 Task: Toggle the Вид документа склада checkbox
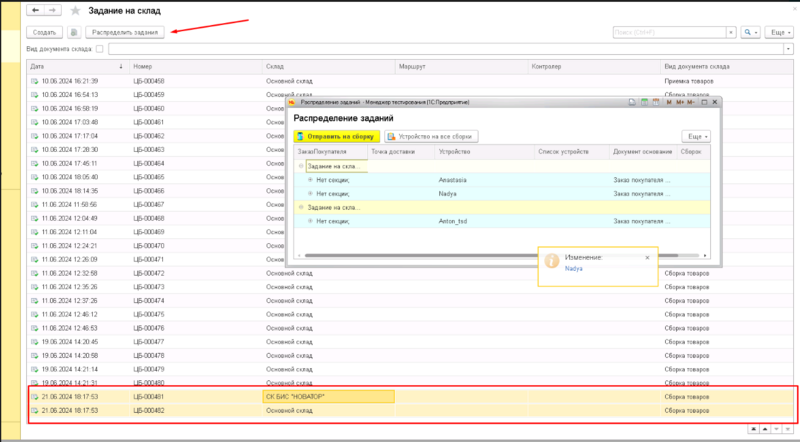(x=99, y=49)
